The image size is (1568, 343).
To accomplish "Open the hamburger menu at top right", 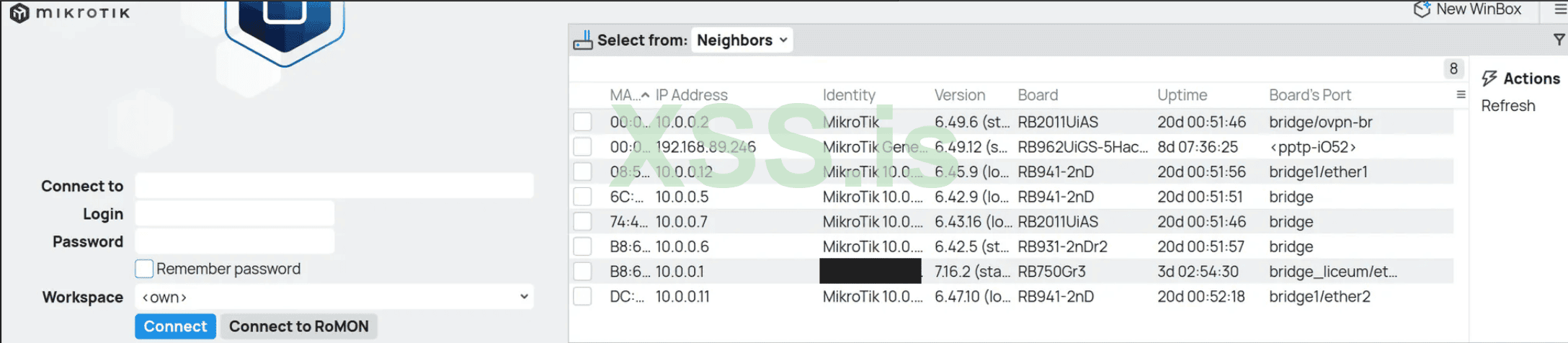I will click(1560, 9).
